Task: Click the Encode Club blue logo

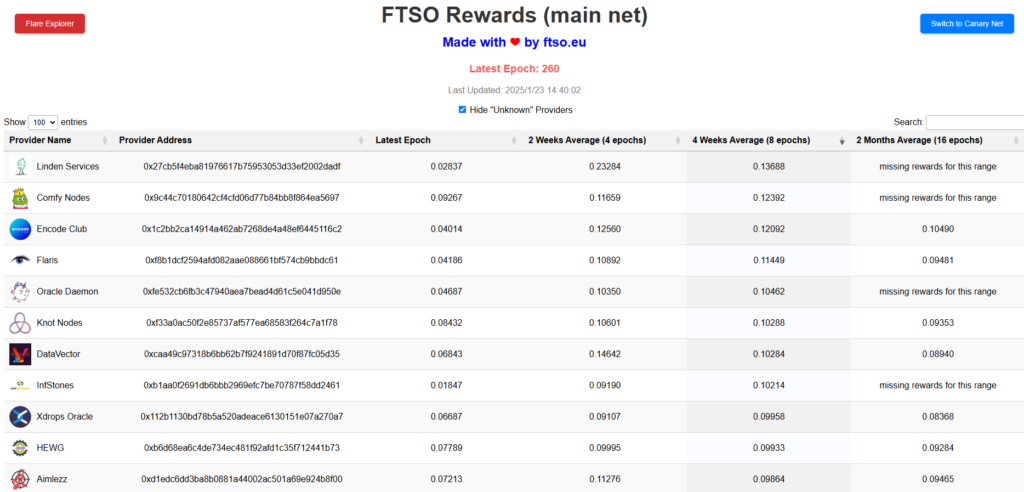Action: pyautogui.click(x=20, y=229)
